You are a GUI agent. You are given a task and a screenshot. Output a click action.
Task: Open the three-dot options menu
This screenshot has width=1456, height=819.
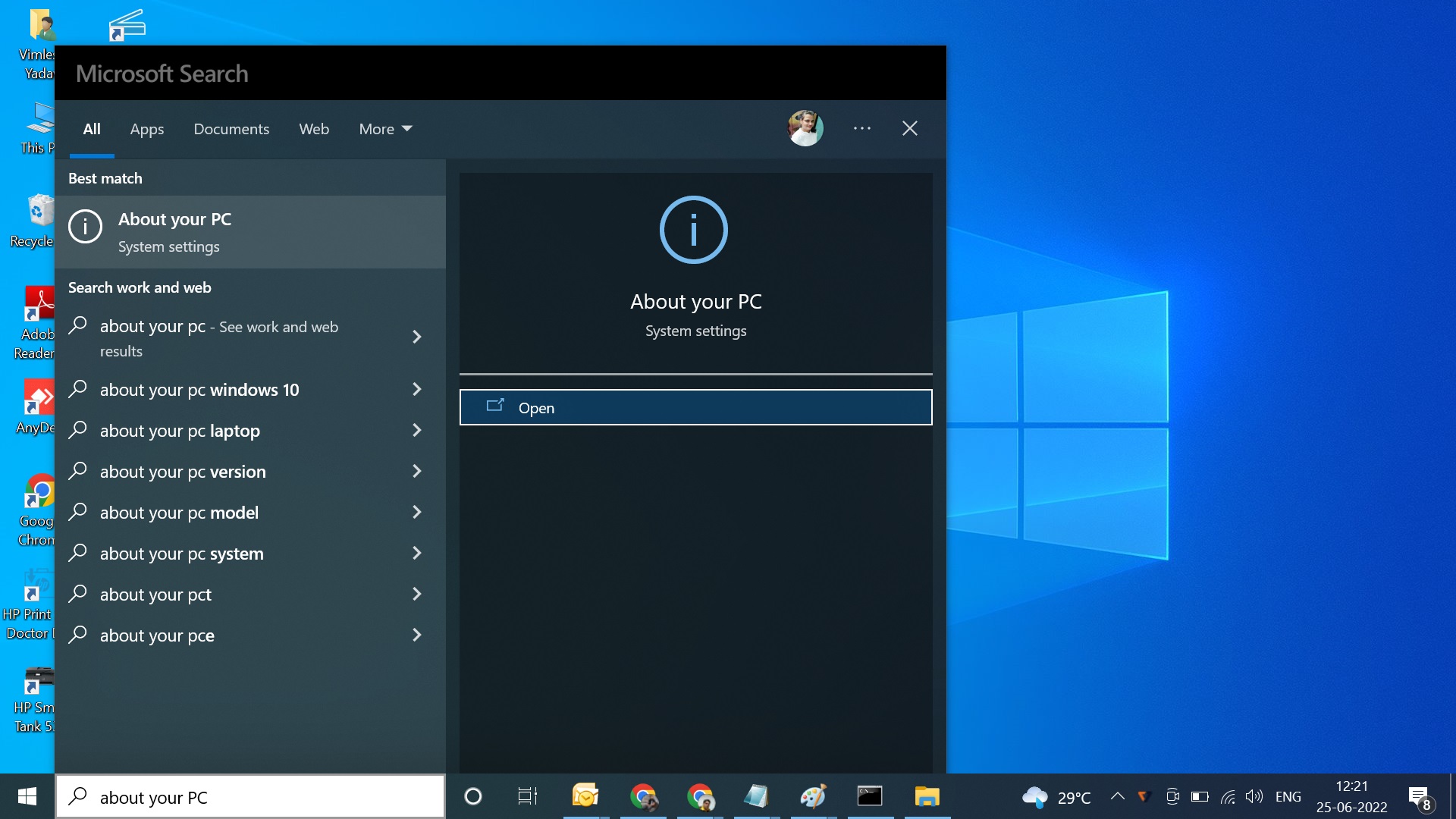tap(862, 128)
